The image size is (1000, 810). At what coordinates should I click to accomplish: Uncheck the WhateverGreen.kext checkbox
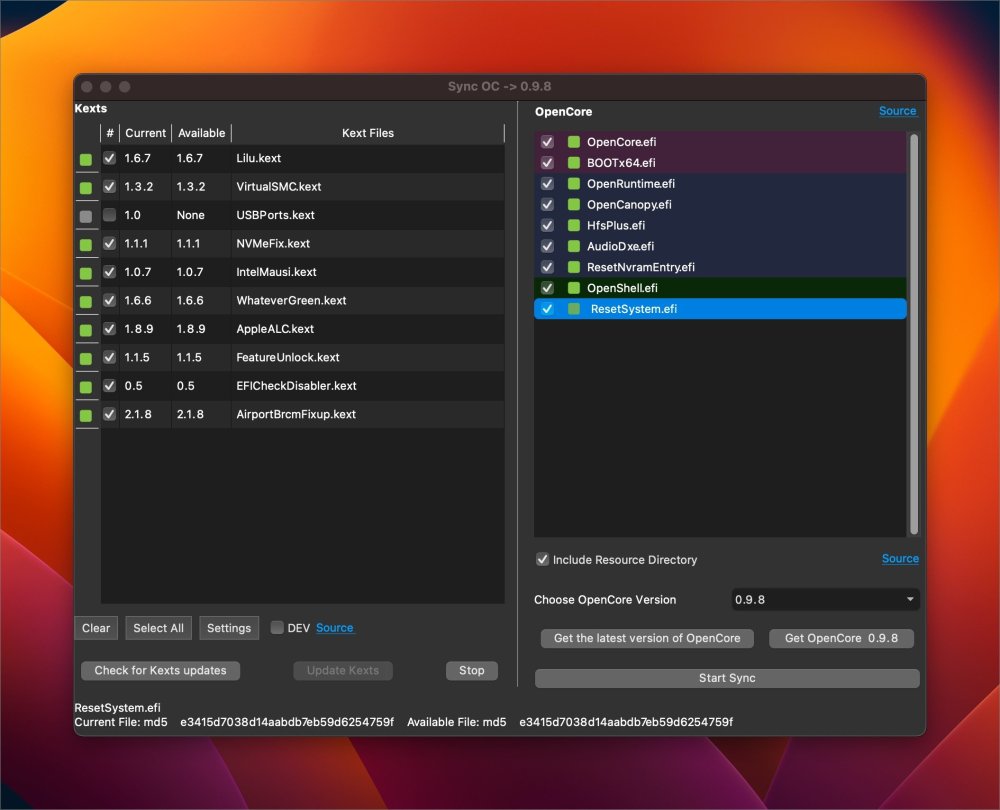[x=110, y=300]
